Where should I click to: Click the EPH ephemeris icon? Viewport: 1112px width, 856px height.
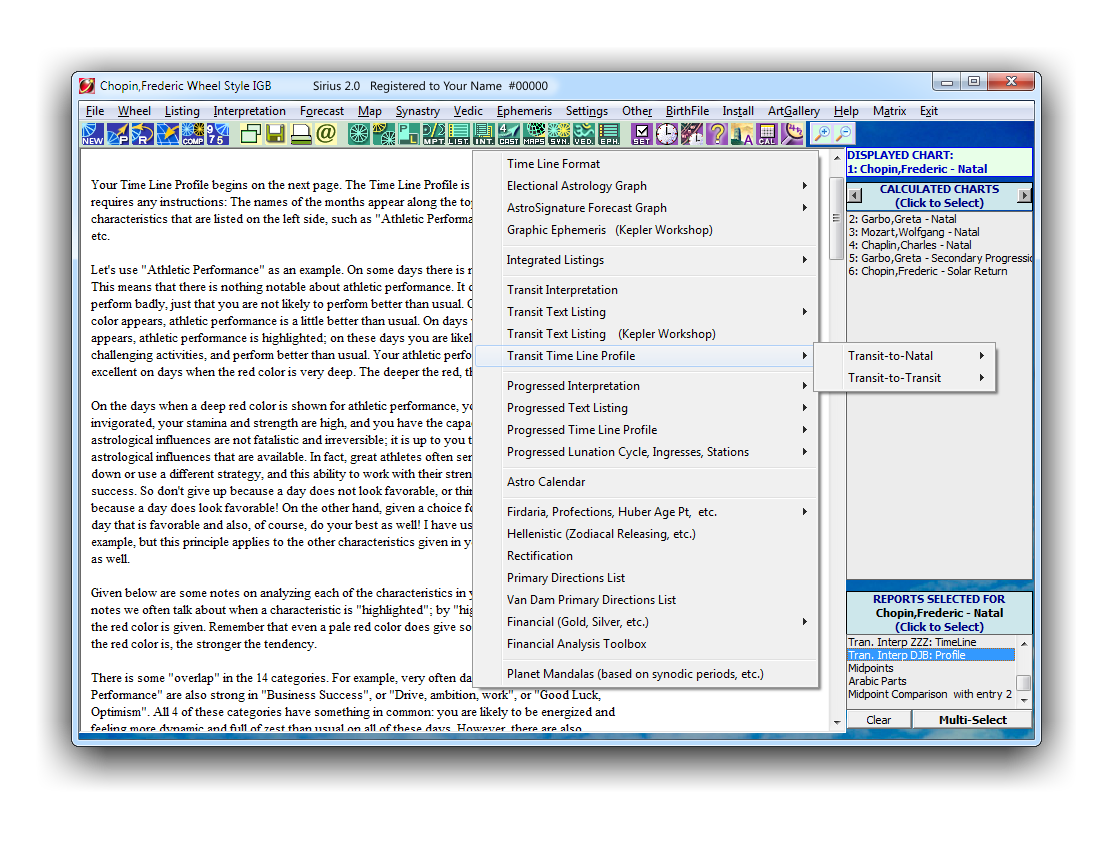coord(608,133)
